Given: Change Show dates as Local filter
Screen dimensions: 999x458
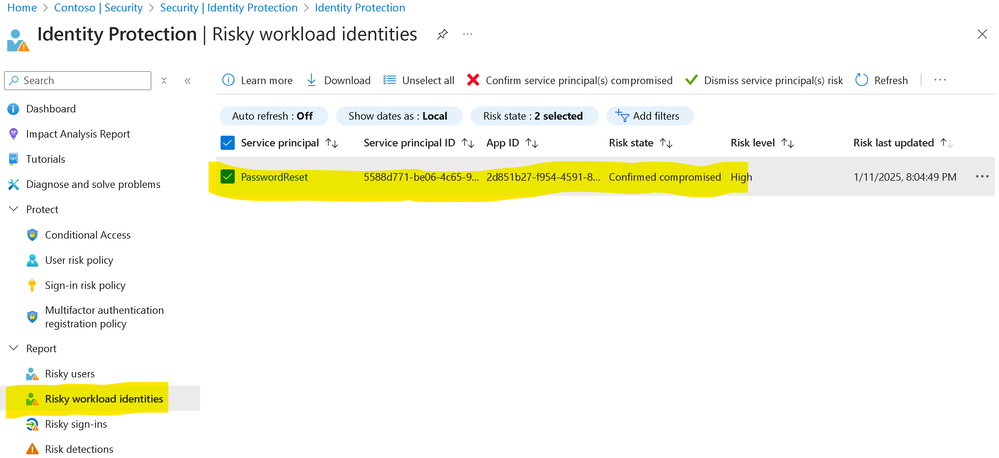Looking at the screenshot, I should [398, 116].
